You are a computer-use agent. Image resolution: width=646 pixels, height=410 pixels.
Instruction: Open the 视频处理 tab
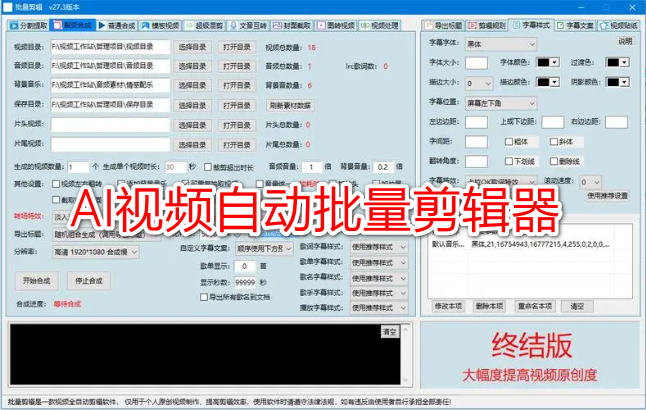tap(379, 26)
